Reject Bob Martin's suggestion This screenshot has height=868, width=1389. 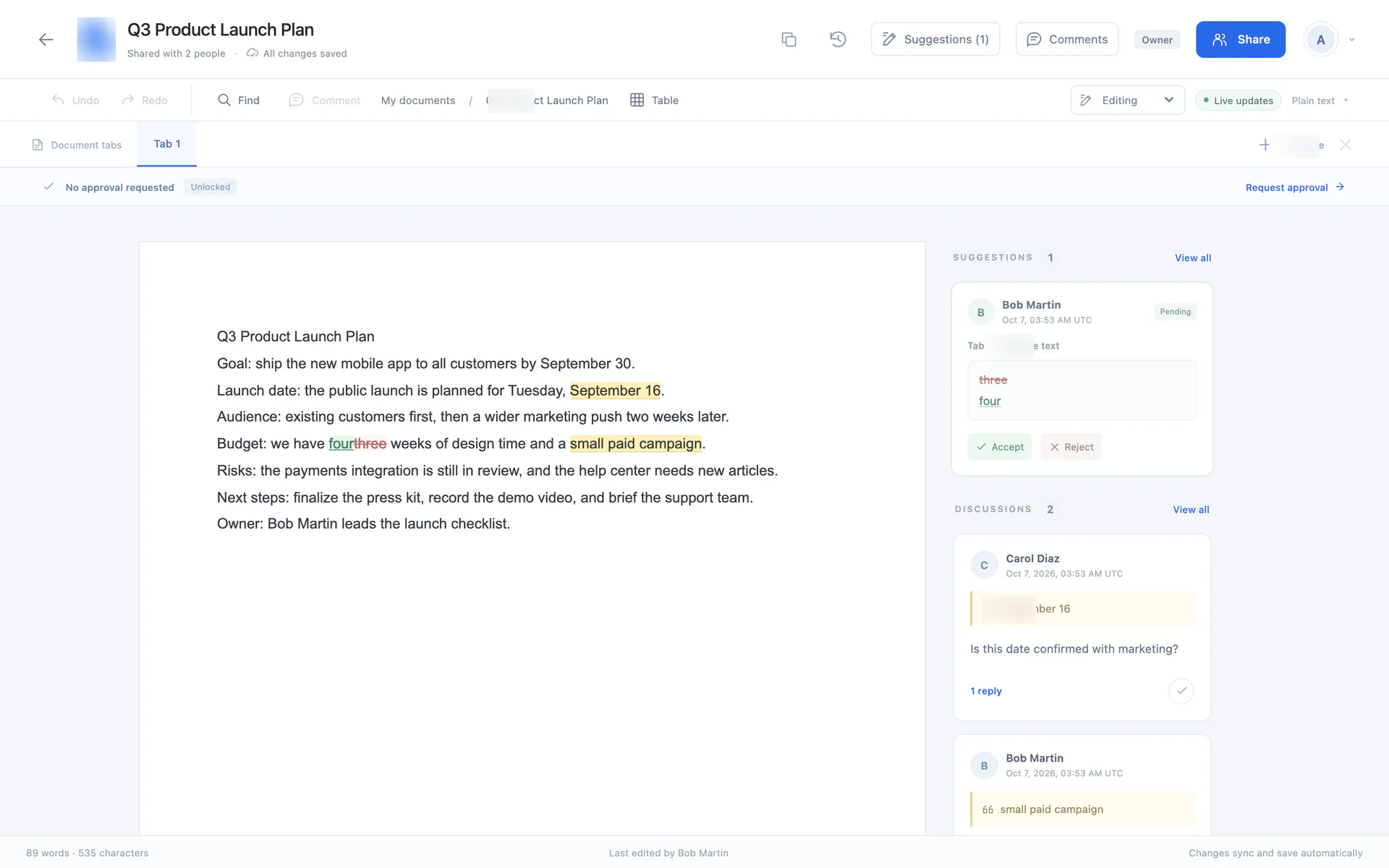(1071, 447)
